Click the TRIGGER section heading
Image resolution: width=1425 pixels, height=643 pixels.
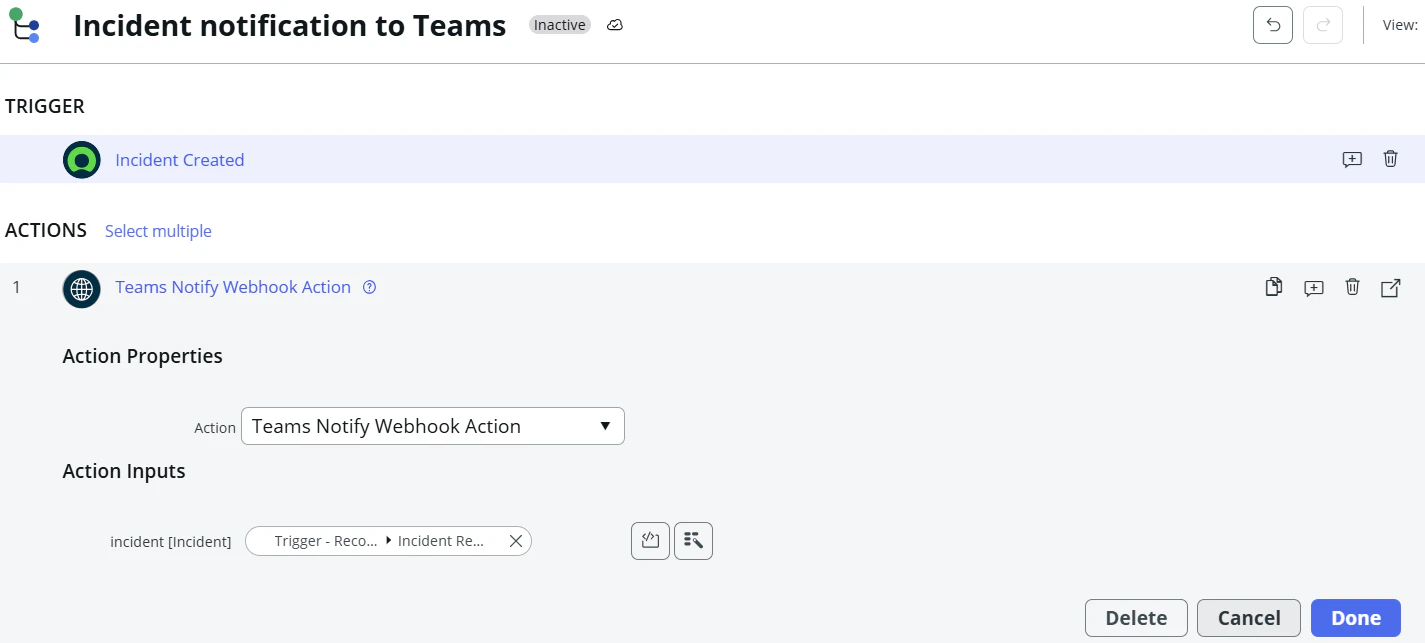(45, 106)
